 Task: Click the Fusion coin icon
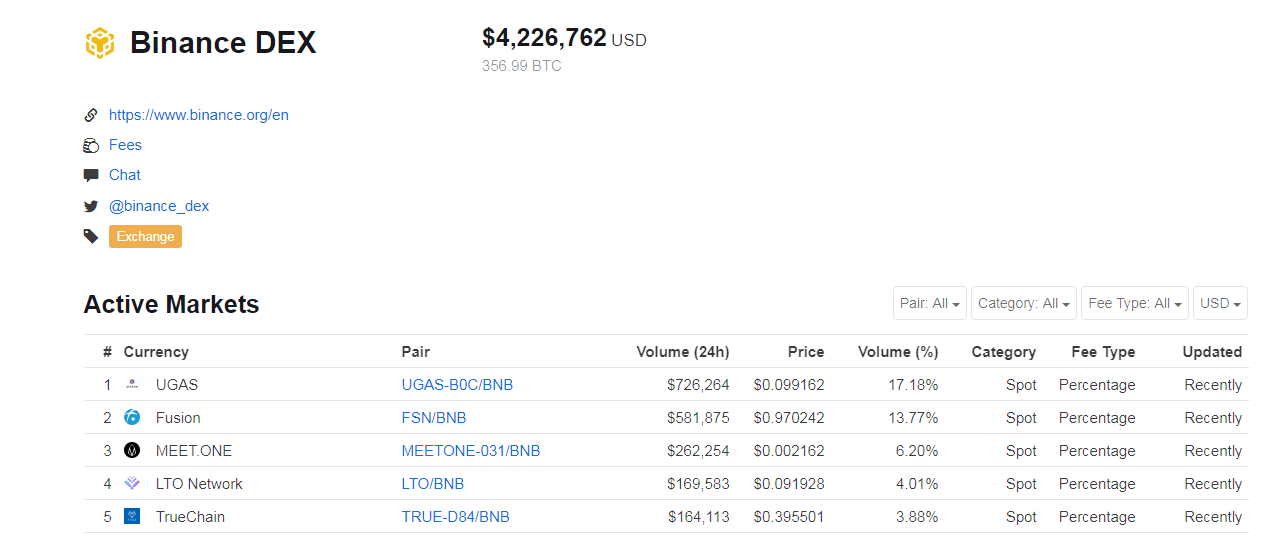click(x=132, y=418)
